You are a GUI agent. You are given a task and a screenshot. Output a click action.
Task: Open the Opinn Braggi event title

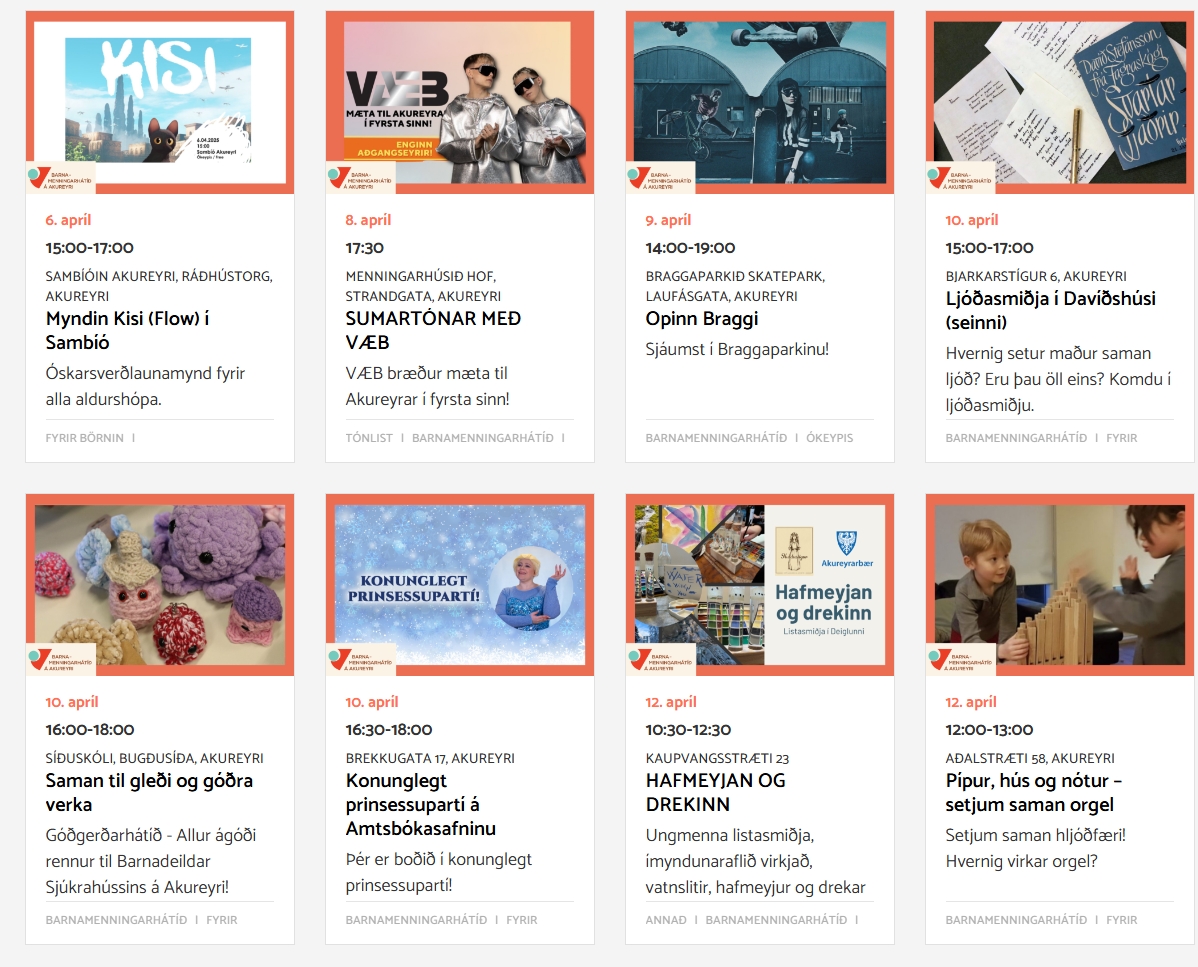point(701,319)
